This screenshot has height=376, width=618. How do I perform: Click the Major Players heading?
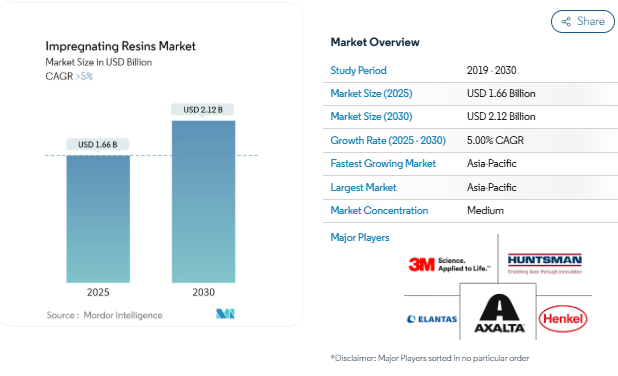(360, 237)
